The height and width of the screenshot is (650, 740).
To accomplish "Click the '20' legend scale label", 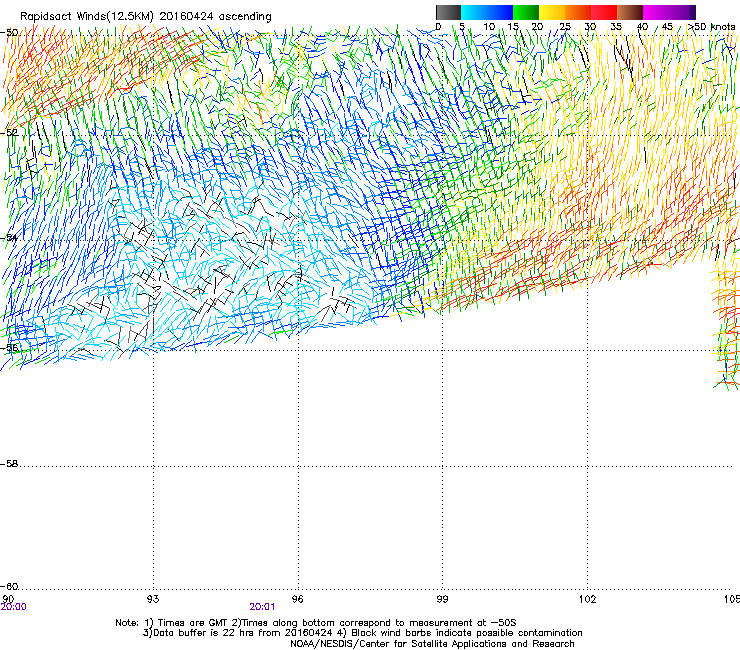I will click(537, 26).
